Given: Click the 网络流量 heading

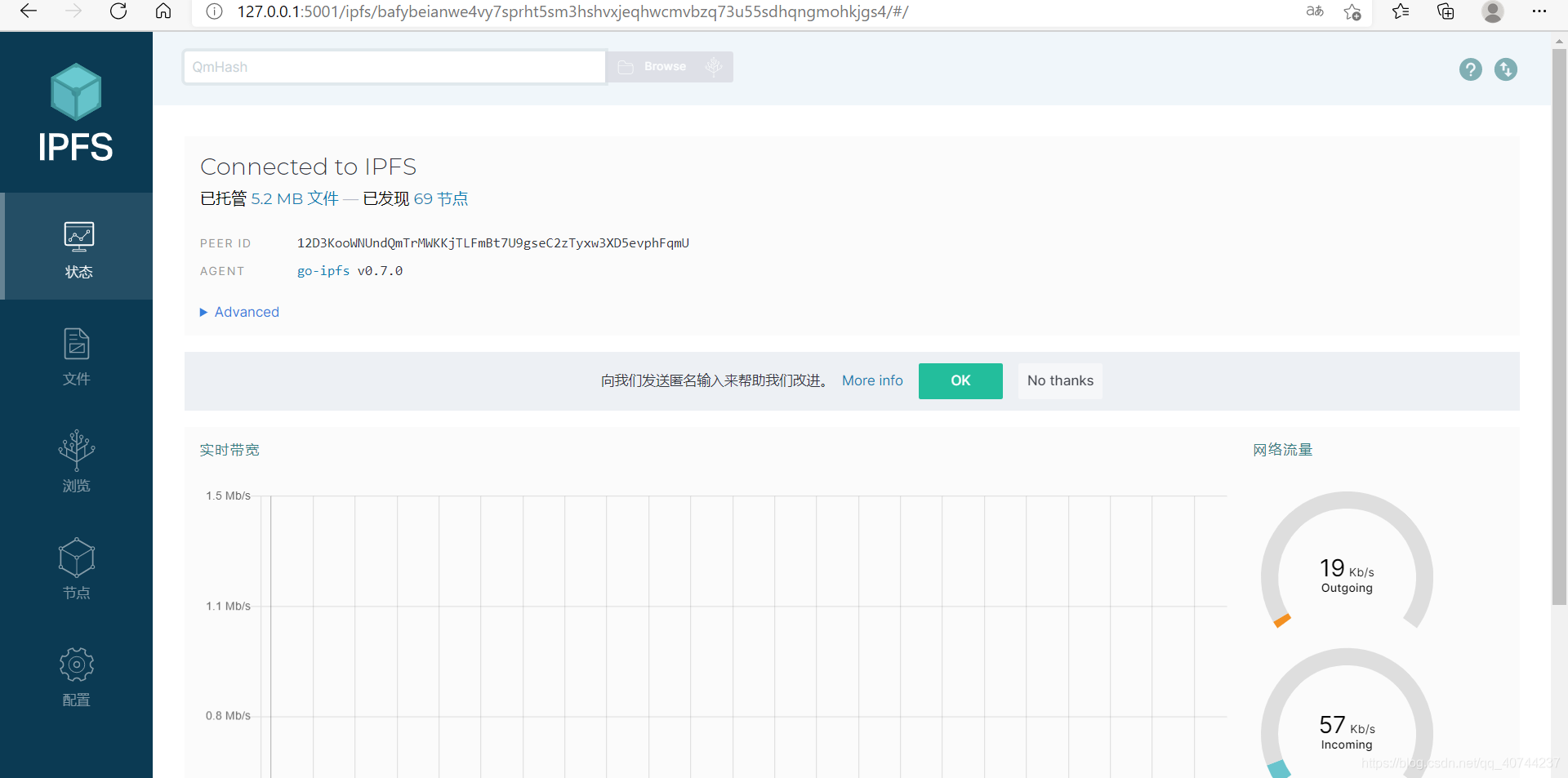Looking at the screenshot, I should (1283, 450).
